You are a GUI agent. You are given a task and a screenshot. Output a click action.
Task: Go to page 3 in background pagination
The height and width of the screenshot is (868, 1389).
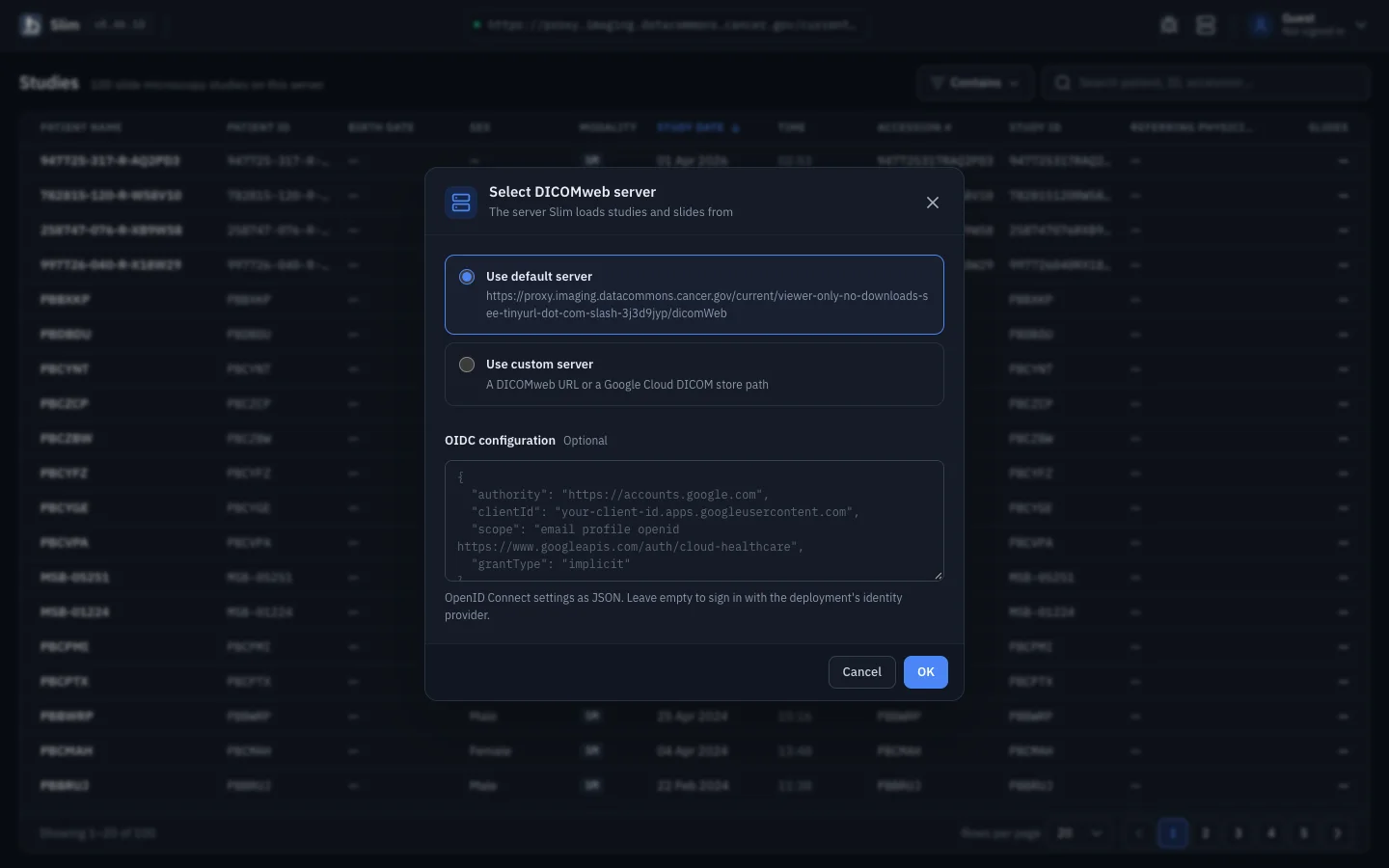coord(1239,833)
